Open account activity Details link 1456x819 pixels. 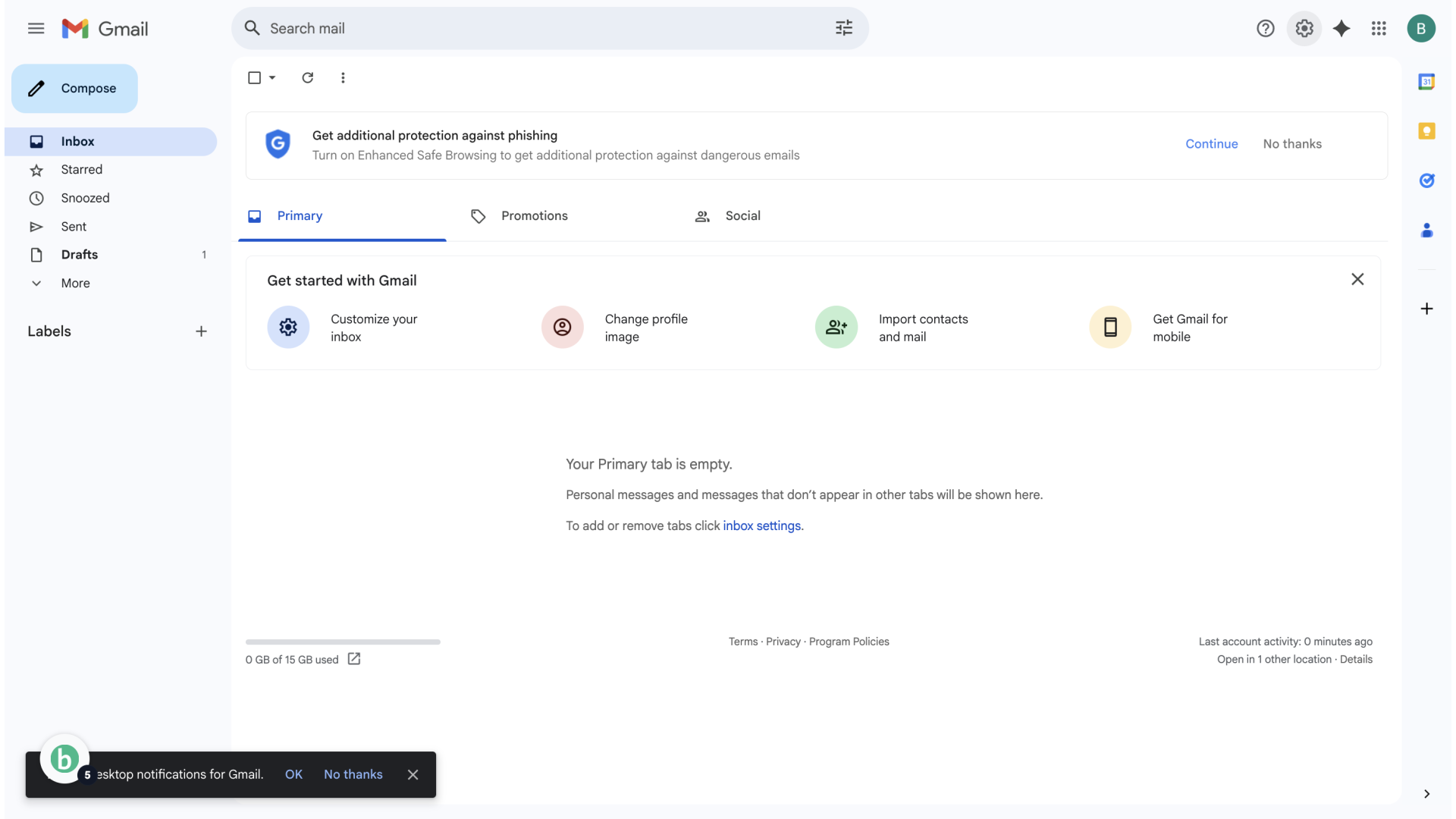pos(1356,659)
